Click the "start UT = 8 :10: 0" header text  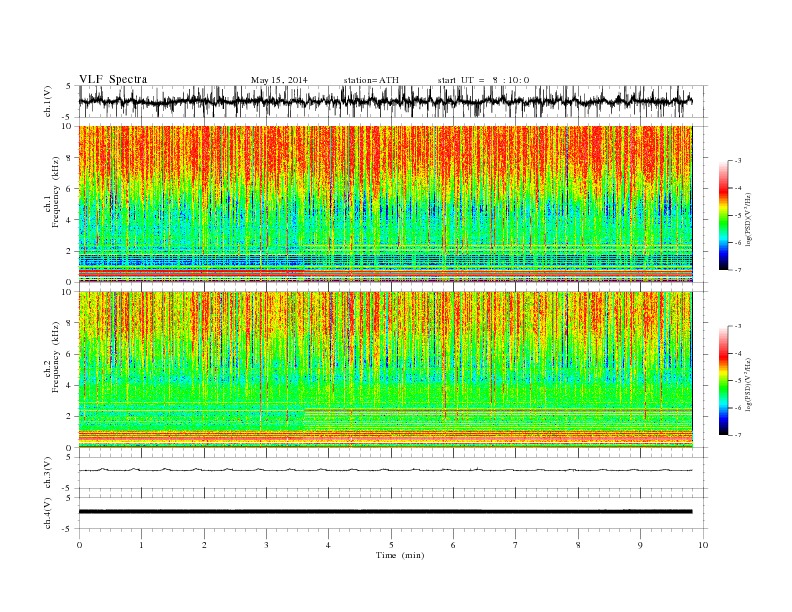coord(483,80)
